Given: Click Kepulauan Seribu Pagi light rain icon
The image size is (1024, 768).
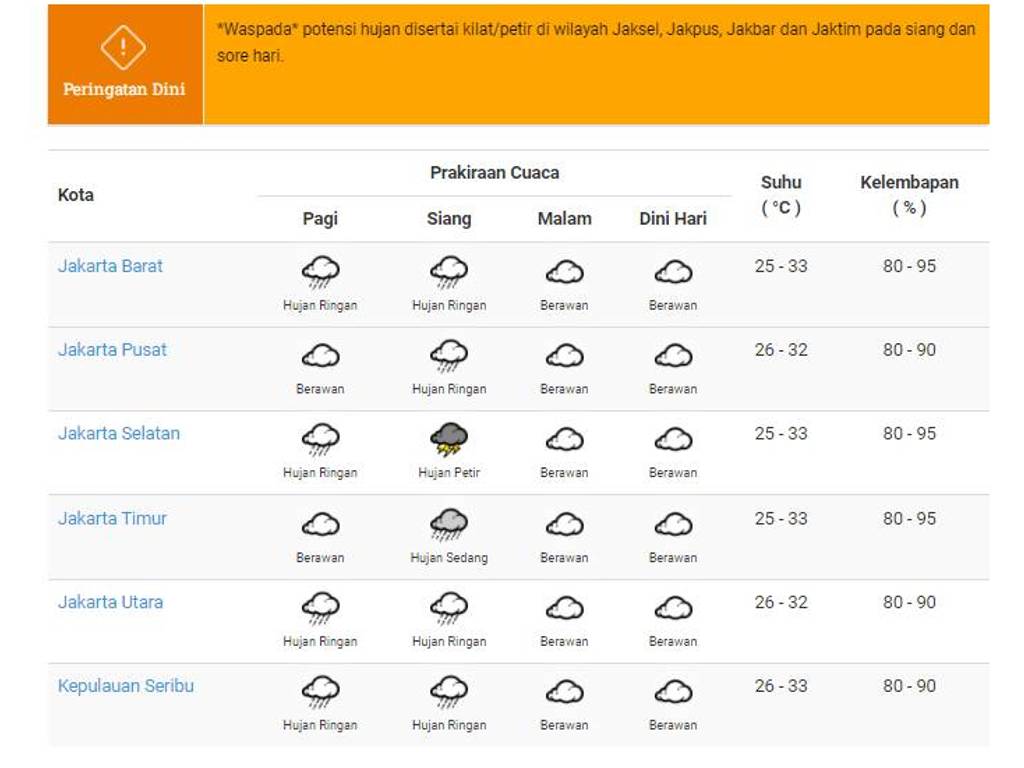Looking at the screenshot, I should [320, 692].
